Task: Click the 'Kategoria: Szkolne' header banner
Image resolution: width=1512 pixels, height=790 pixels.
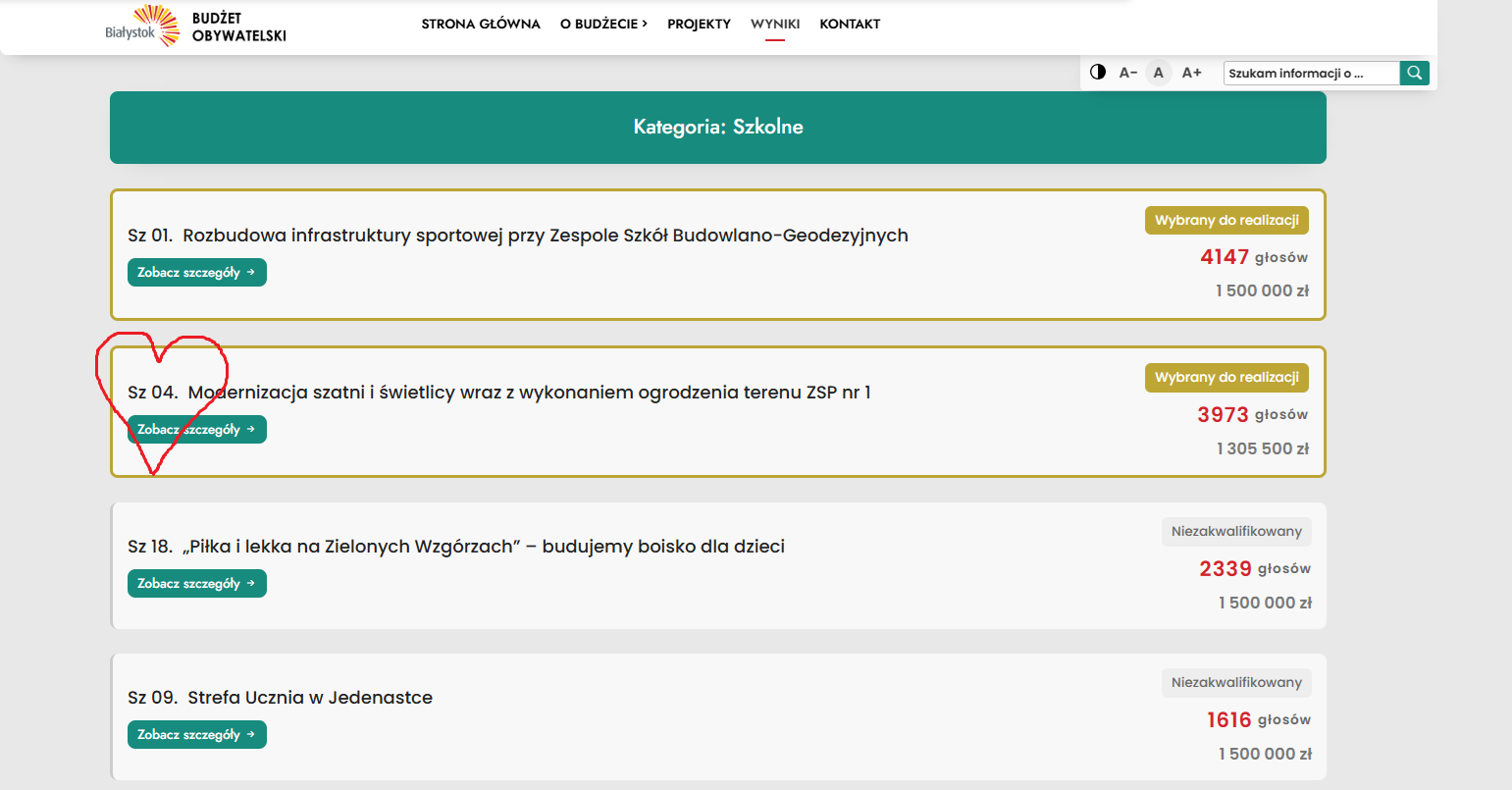Action: coord(718,128)
